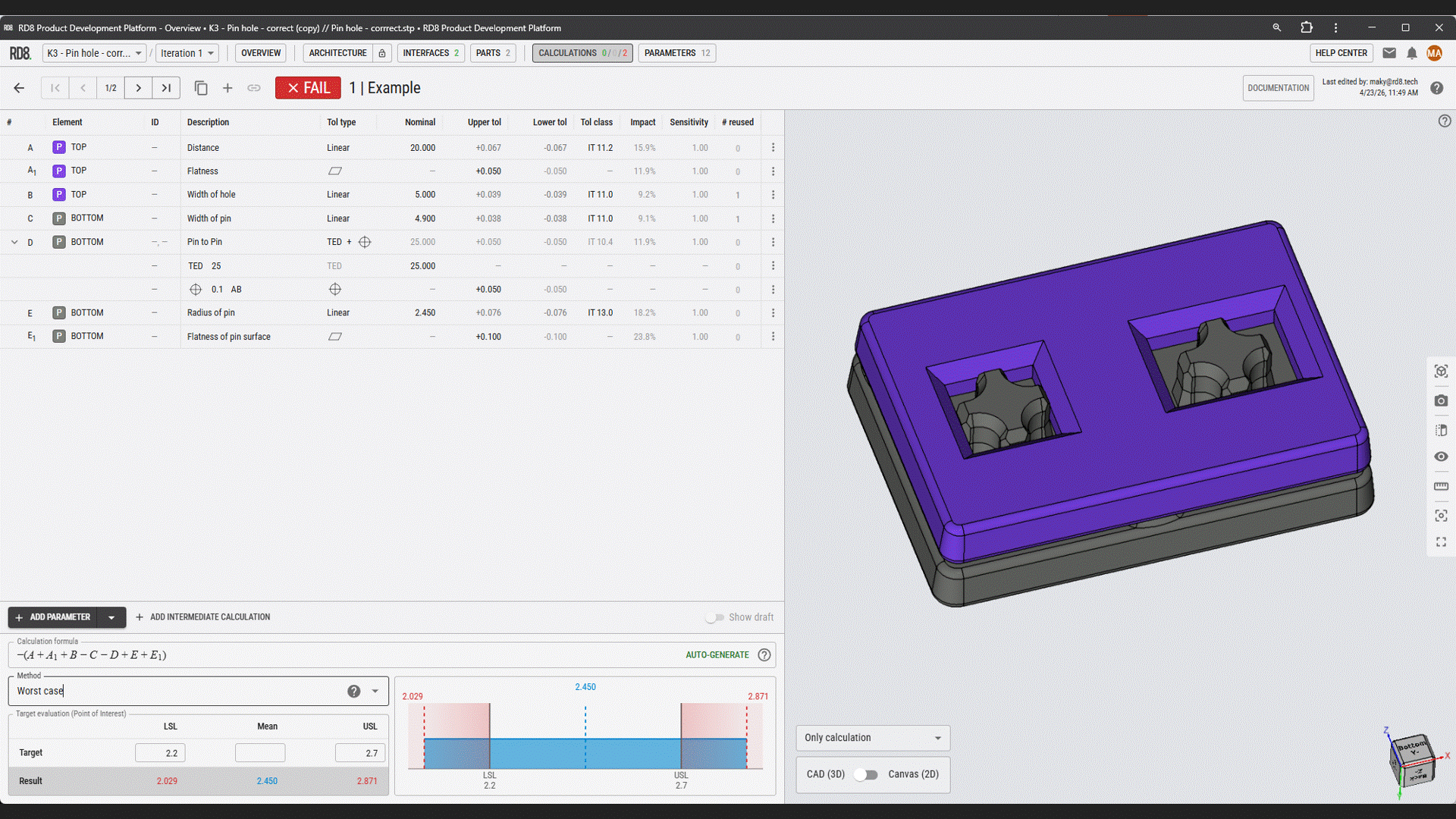Click the Auto-generate formula link
The image size is (1456, 819).
pyautogui.click(x=717, y=655)
